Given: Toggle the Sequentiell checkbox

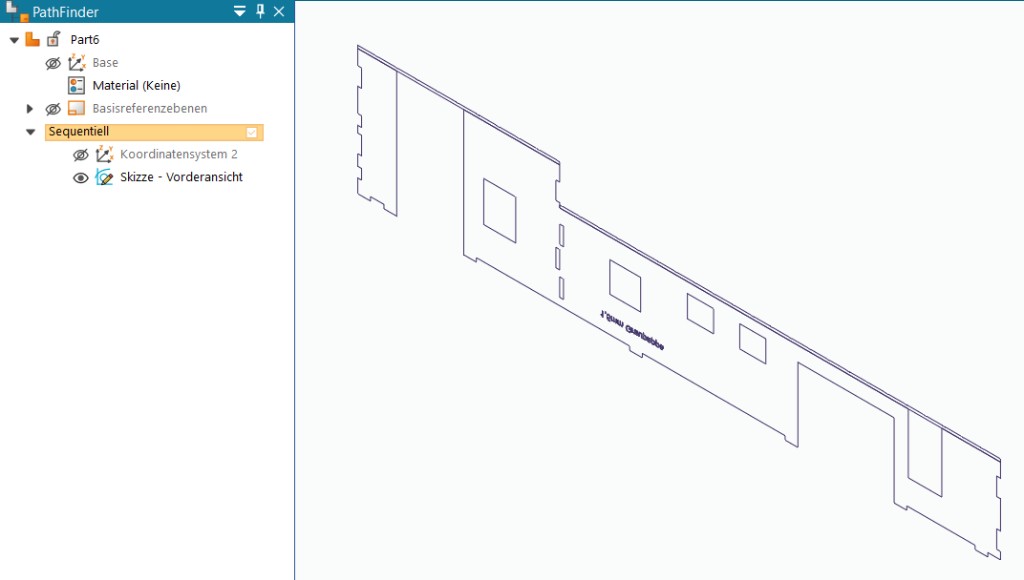Looking at the screenshot, I should [251, 133].
